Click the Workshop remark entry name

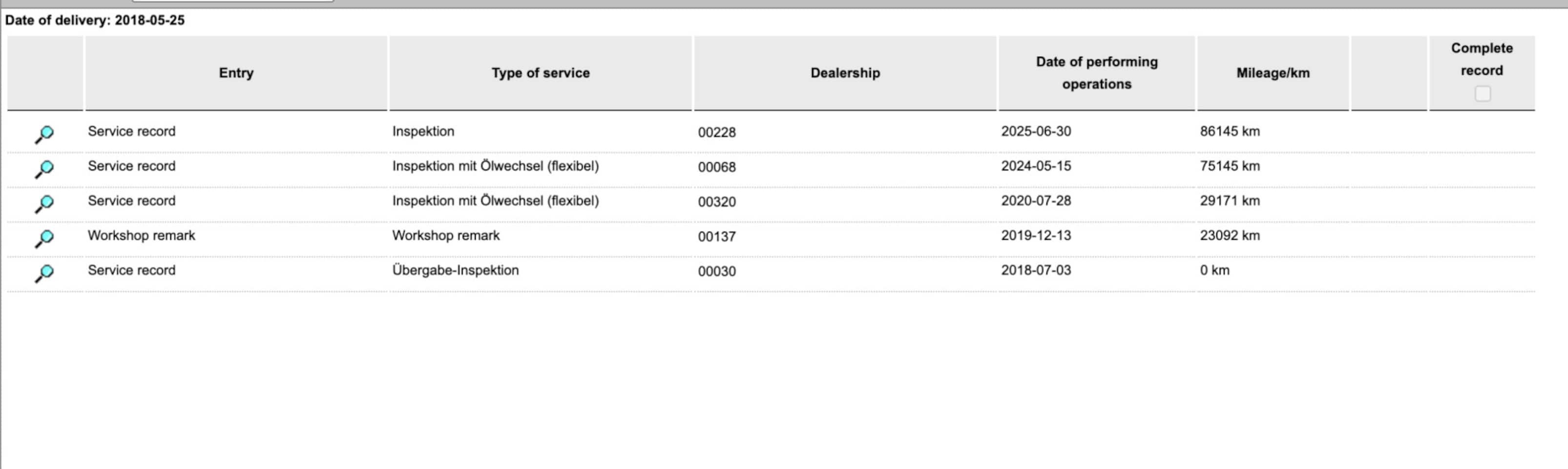(141, 235)
